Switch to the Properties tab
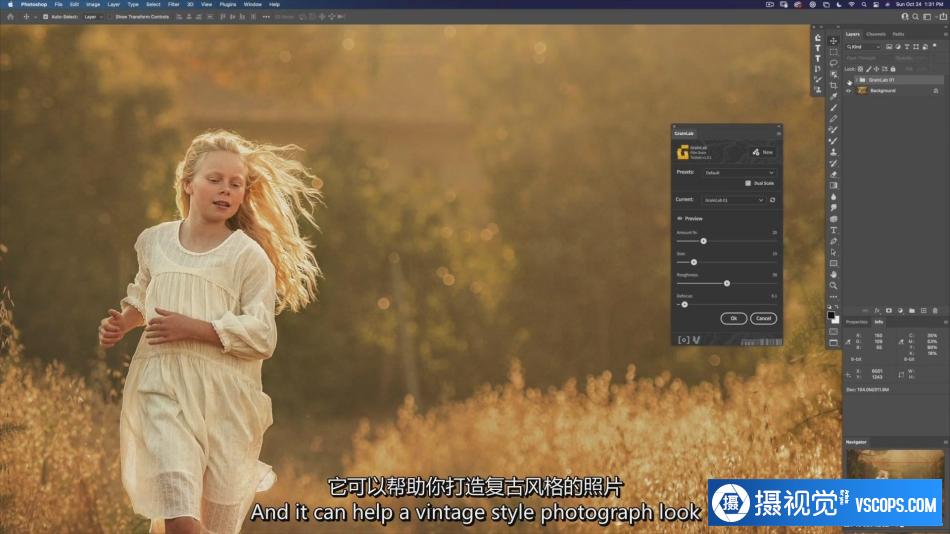The width and height of the screenshot is (950, 534). pyautogui.click(x=857, y=322)
